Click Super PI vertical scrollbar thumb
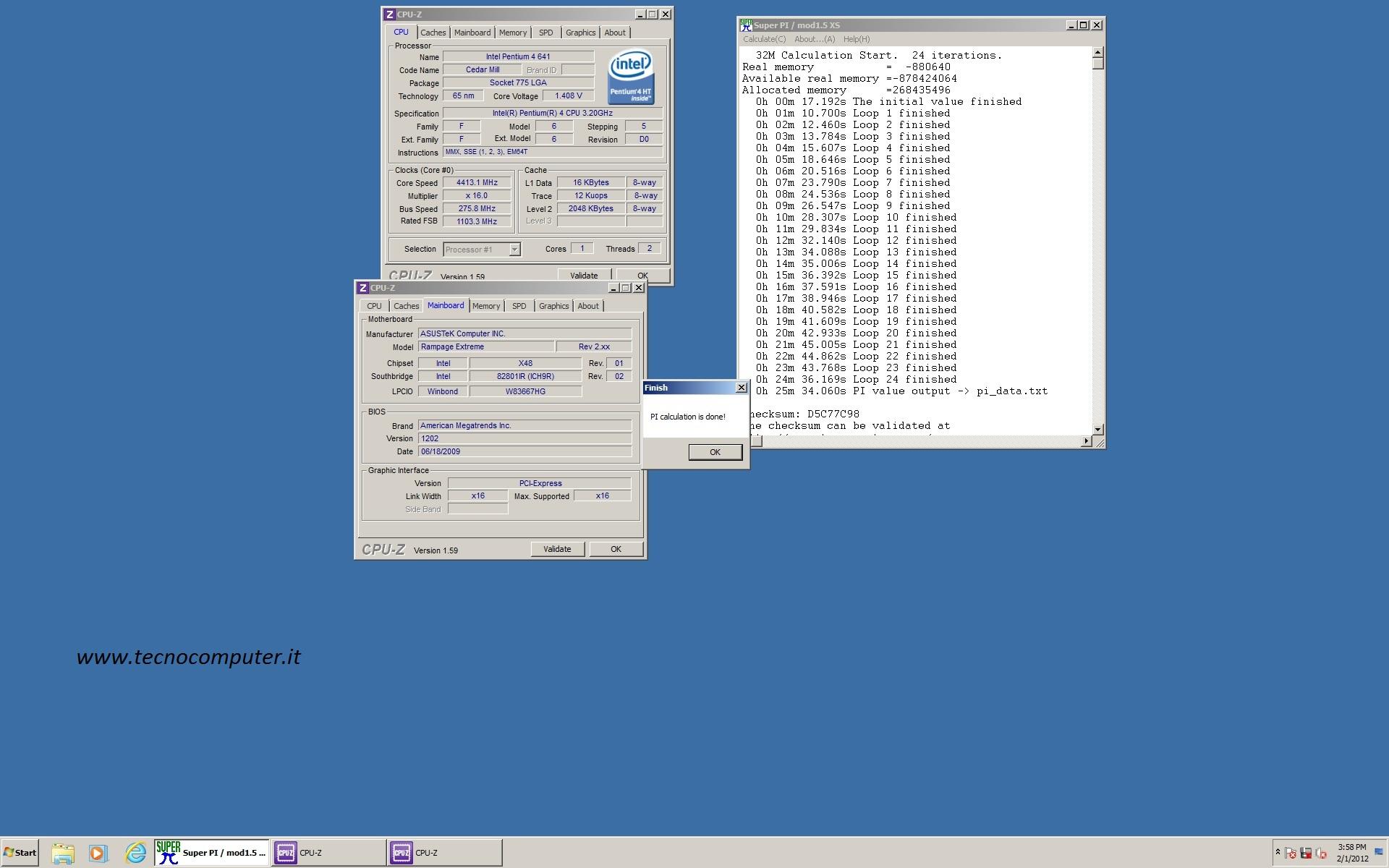 [1097, 64]
